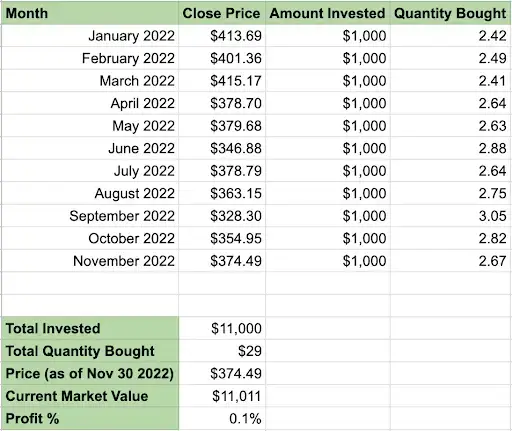Select June 2022 quantity 2.88 cell
512x431 pixels.
(450, 148)
